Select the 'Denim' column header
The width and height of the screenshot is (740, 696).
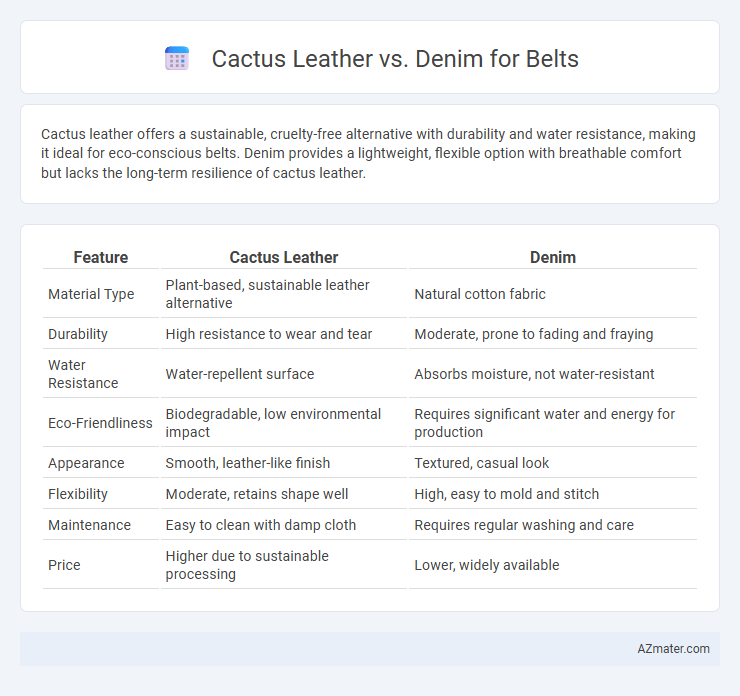point(553,257)
